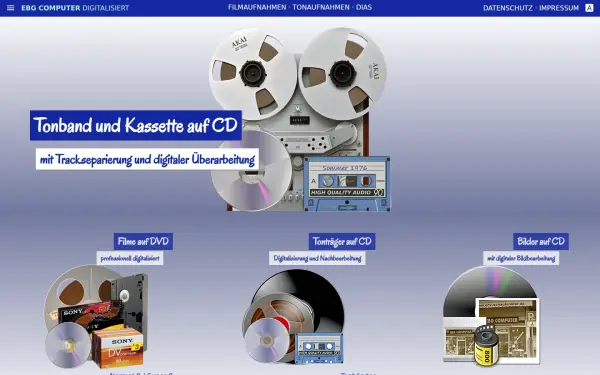Click the professionell digitalisiert label

pyautogui.click(x=130, y=258)
